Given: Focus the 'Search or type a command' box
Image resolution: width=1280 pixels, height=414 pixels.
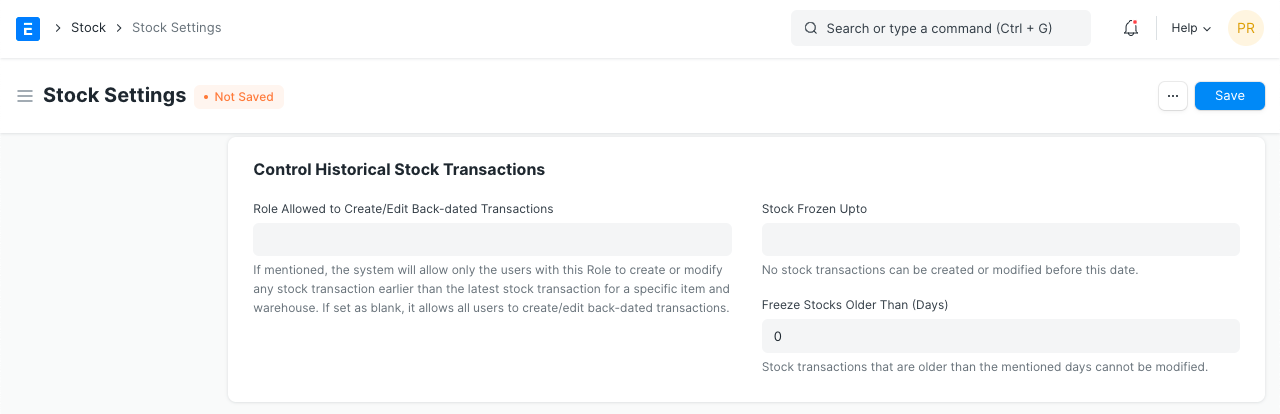Looking at the screenshot, I should [940, 28].
